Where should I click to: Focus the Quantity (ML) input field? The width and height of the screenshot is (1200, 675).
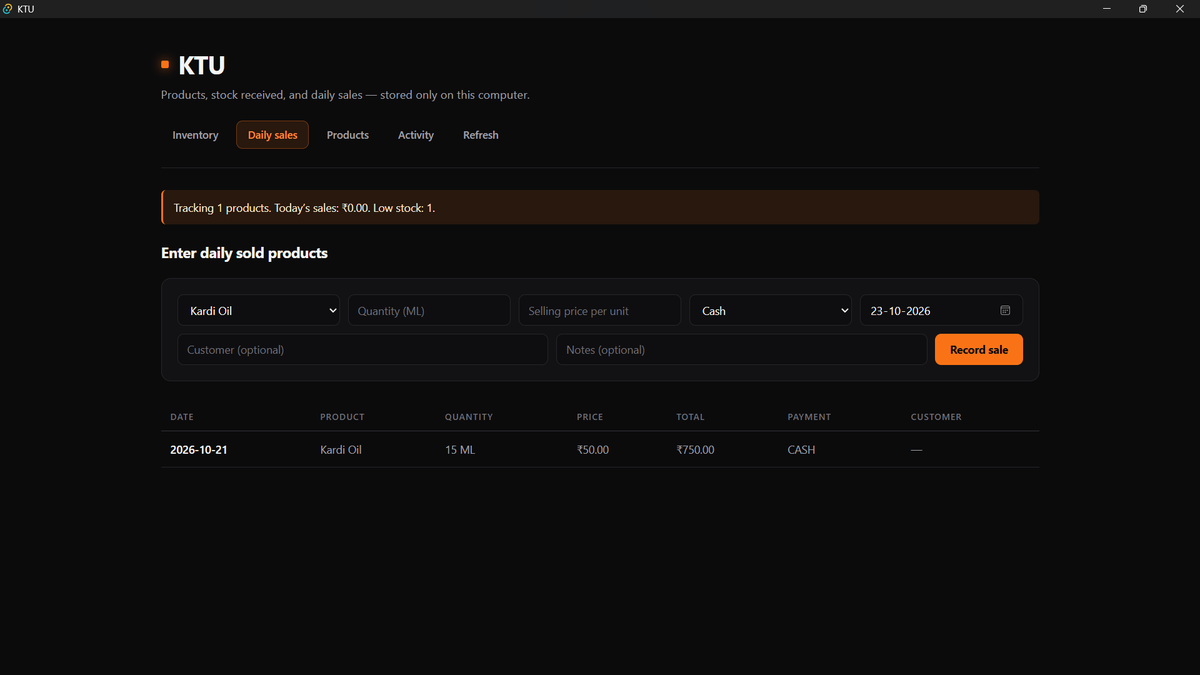pos(429,310)
